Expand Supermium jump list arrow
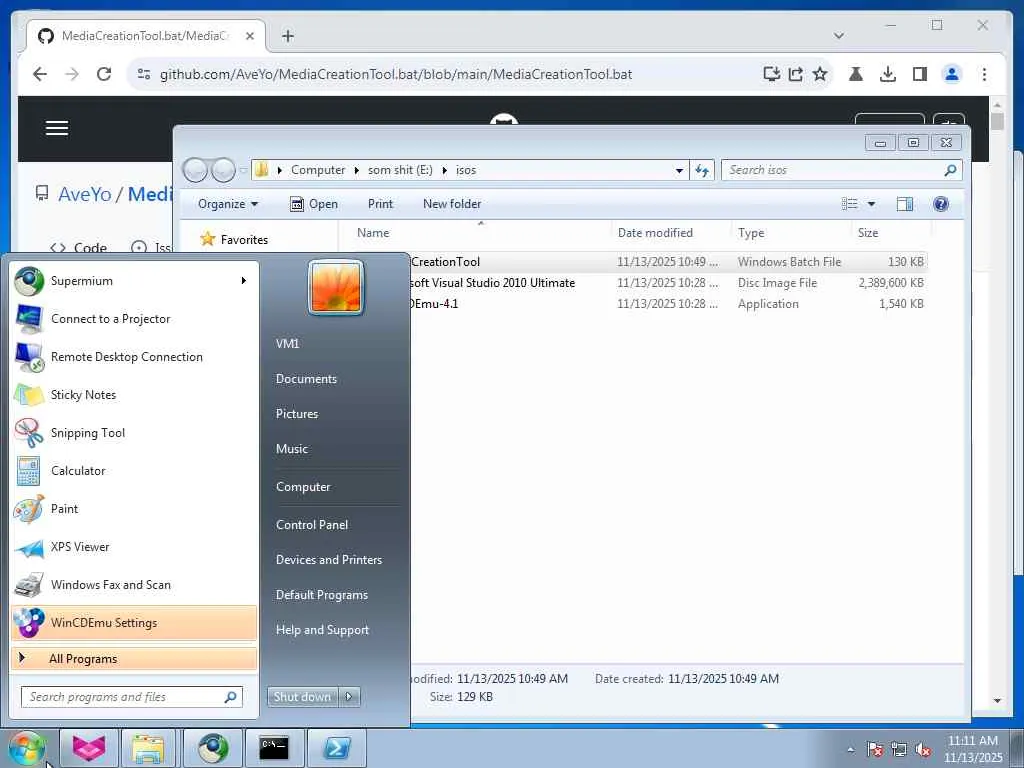This screenshot has width=1024, height=768. [x=244, y=281]
